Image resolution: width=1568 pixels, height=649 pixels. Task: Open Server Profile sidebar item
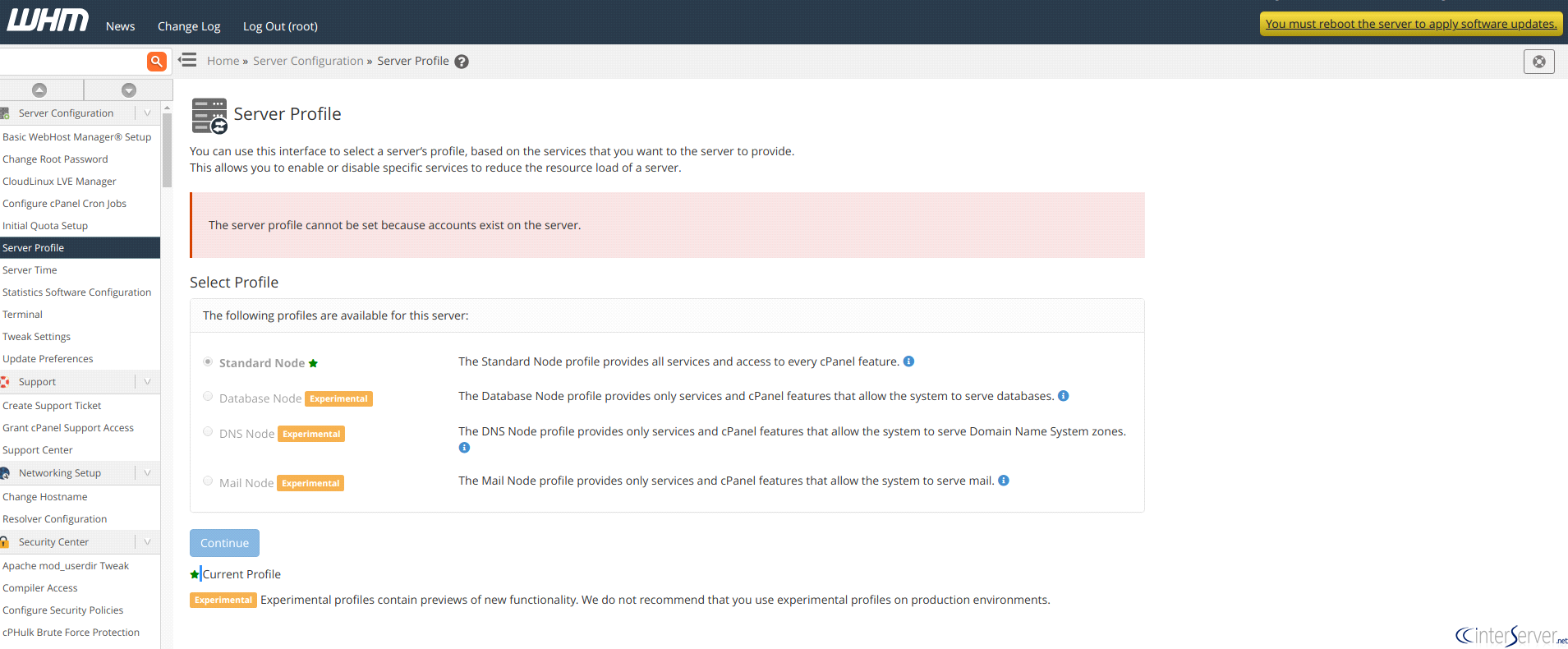[80, 248]
